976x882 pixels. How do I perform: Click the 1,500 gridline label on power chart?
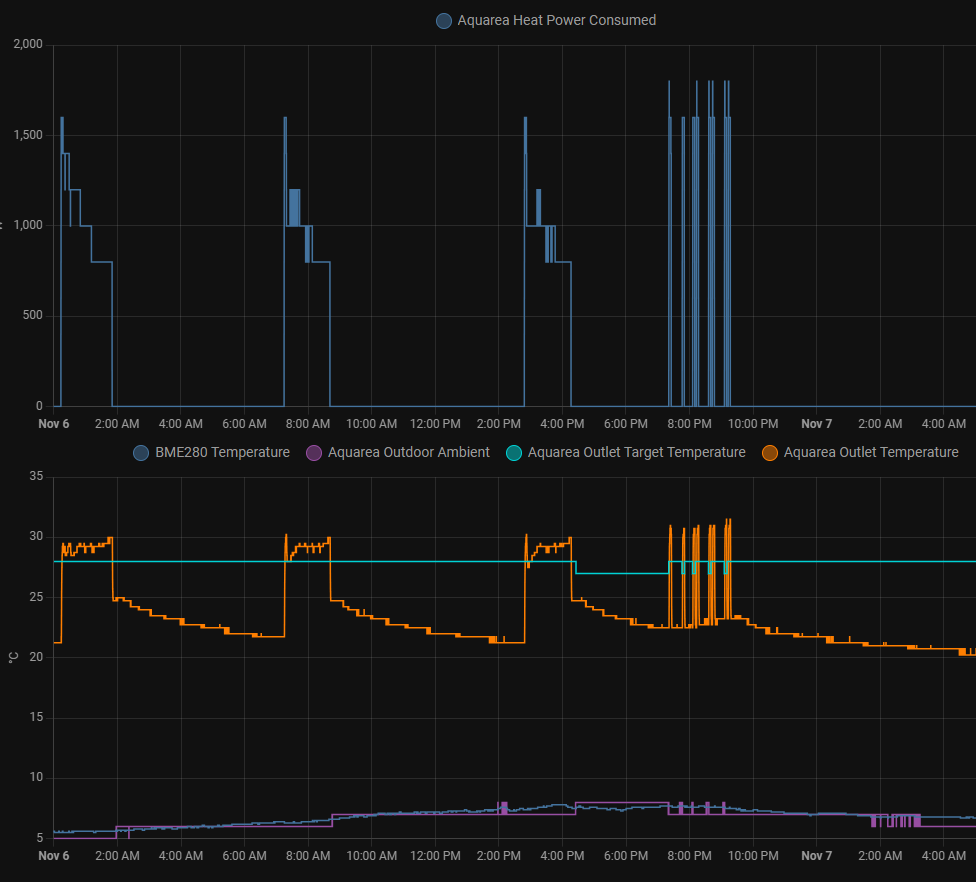tap(27, 135)
